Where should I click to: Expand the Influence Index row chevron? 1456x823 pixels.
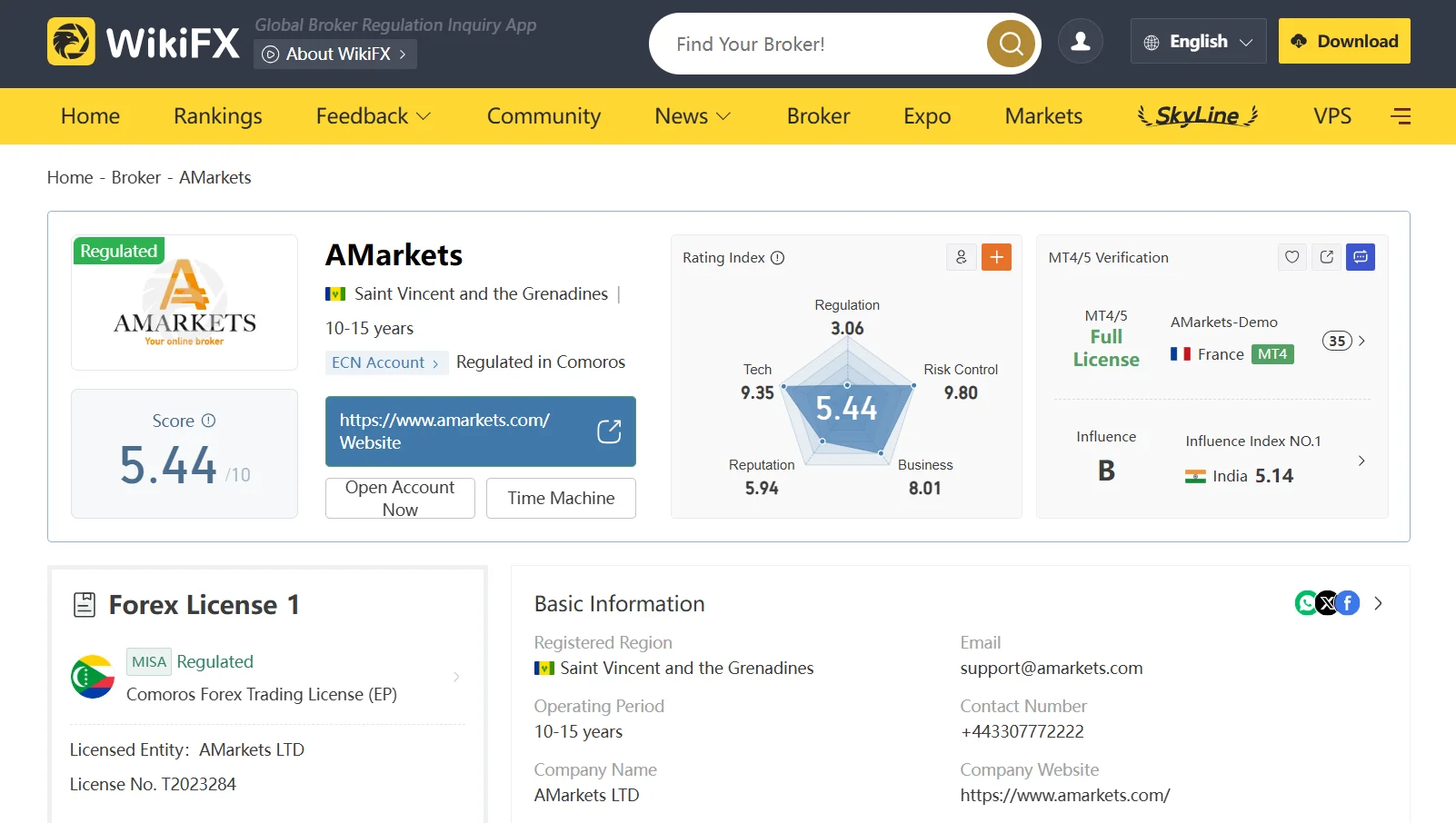click(1361, 461)
